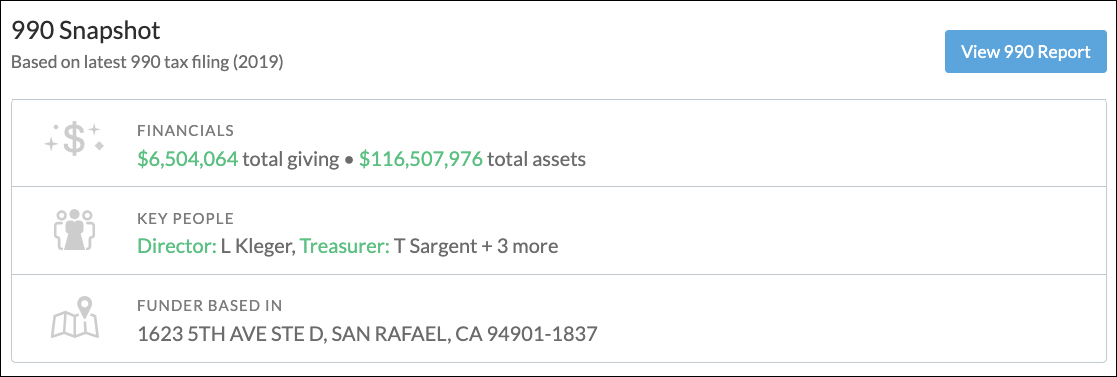Click the bullet separator between giving and assets
This screenshot has height=377, width=1117.
tap(349, 160)
